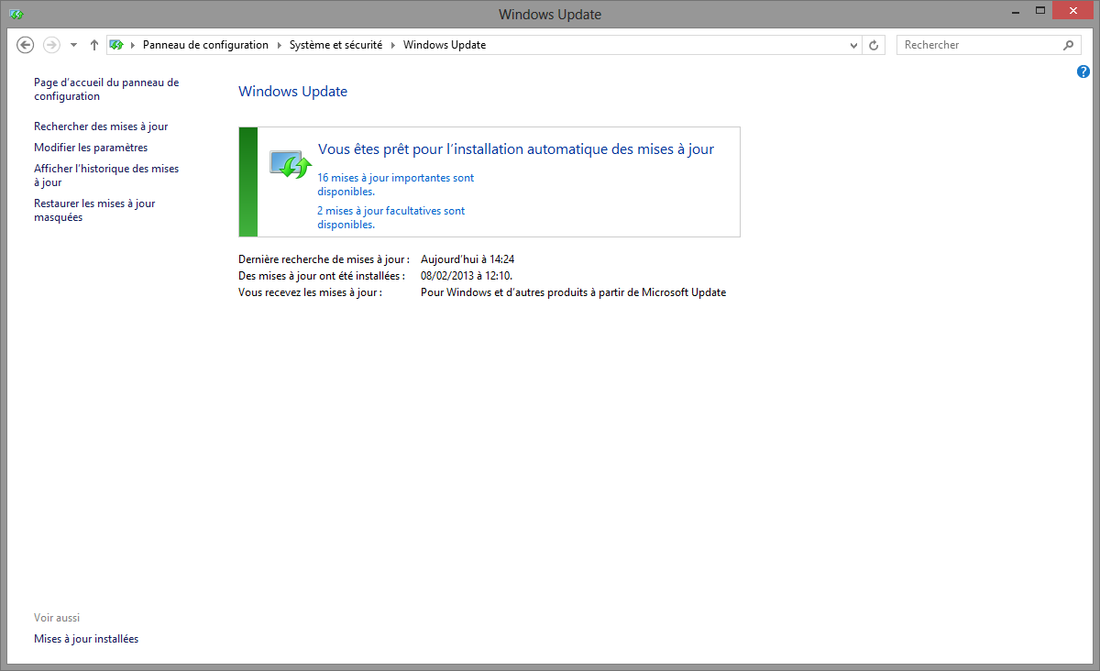
Task: Open the blue Help question mark
Action: 1083,72
